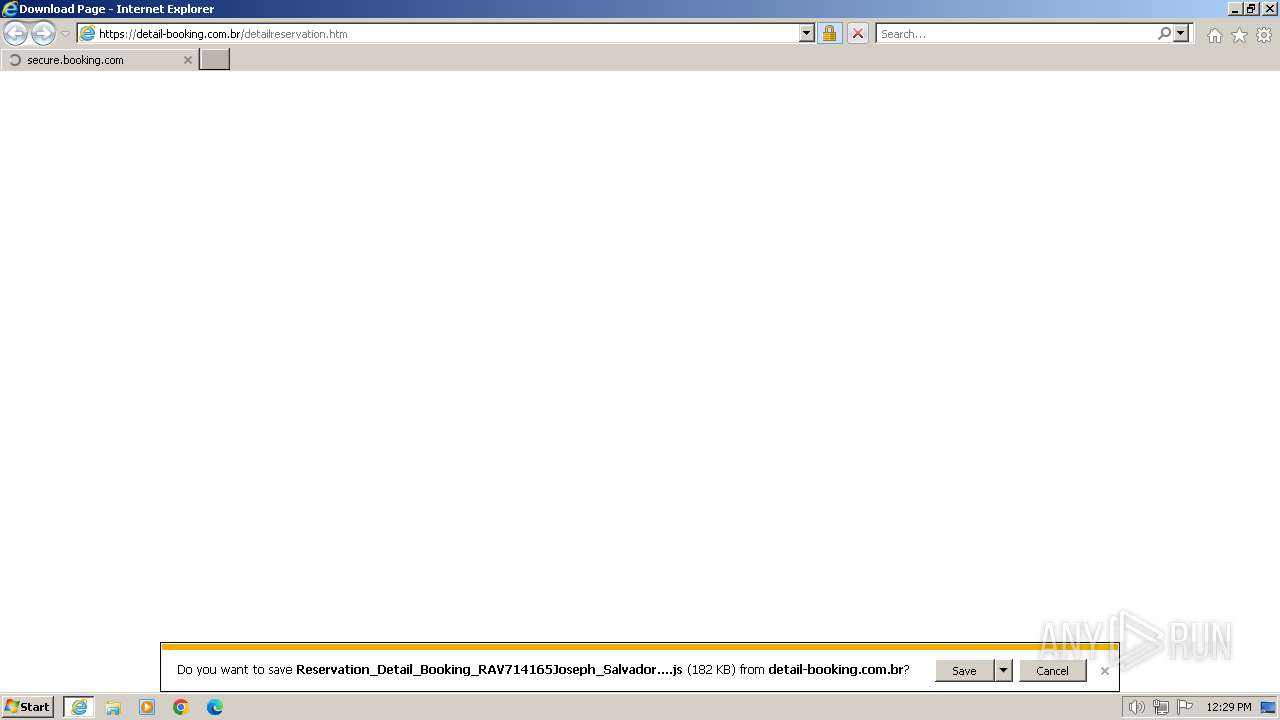Open the network tray icon
1280x720 pixels.
click(x=1160, y=707)
